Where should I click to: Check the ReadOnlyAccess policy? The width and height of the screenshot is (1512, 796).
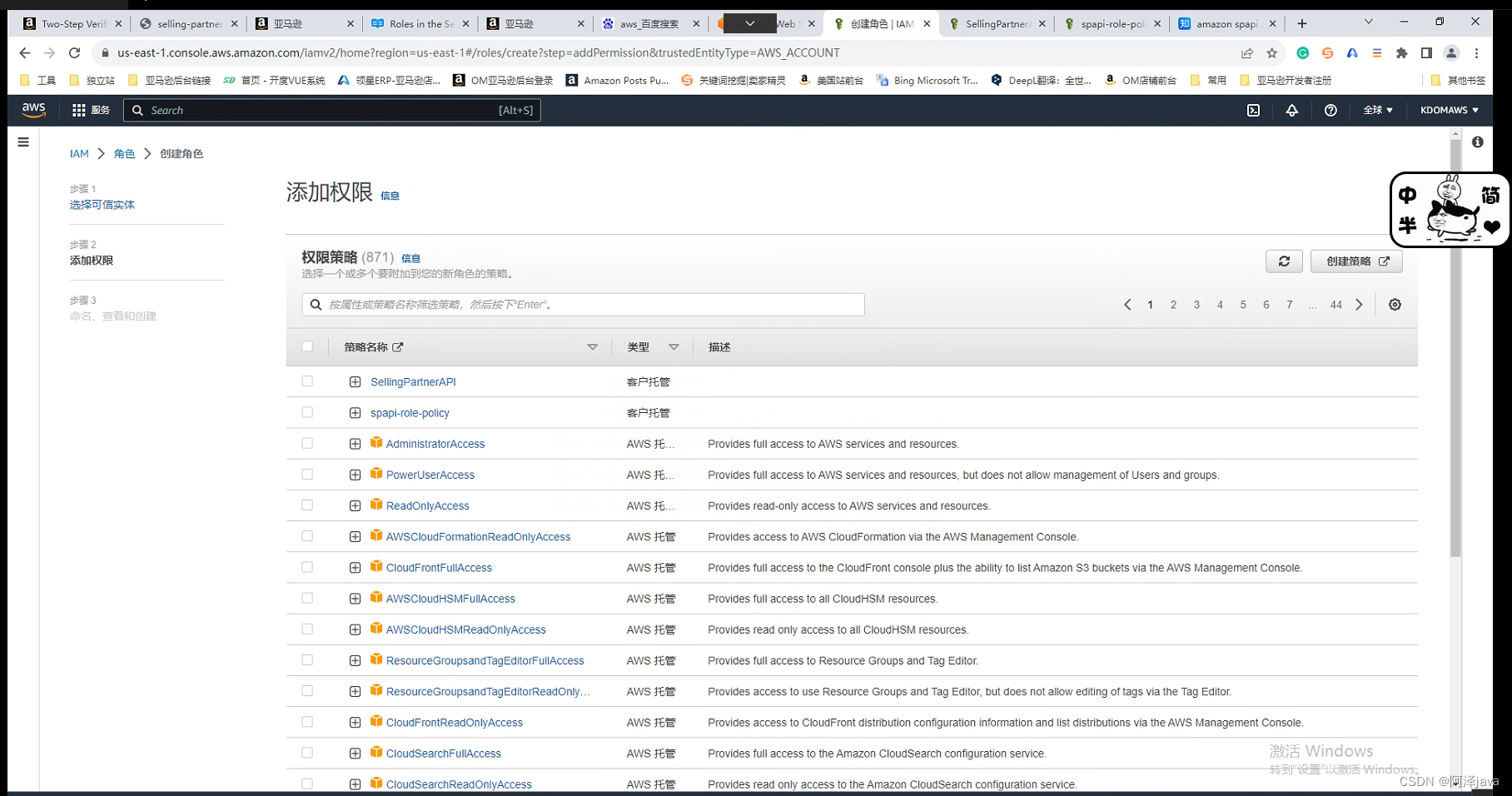click(307, 505)
